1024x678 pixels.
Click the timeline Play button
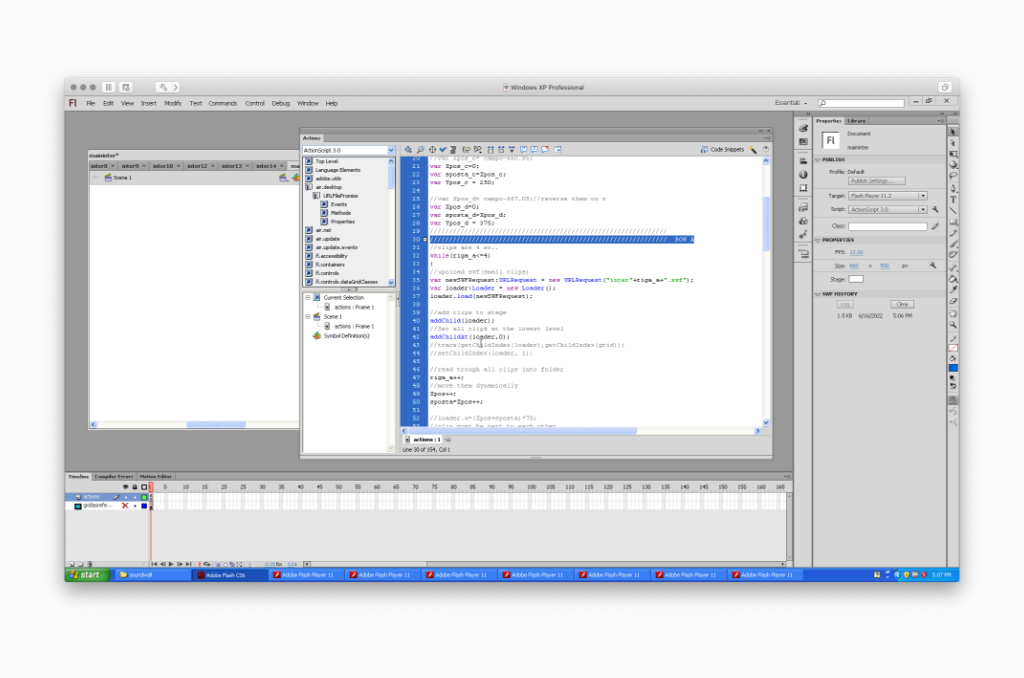coord(171,564)
